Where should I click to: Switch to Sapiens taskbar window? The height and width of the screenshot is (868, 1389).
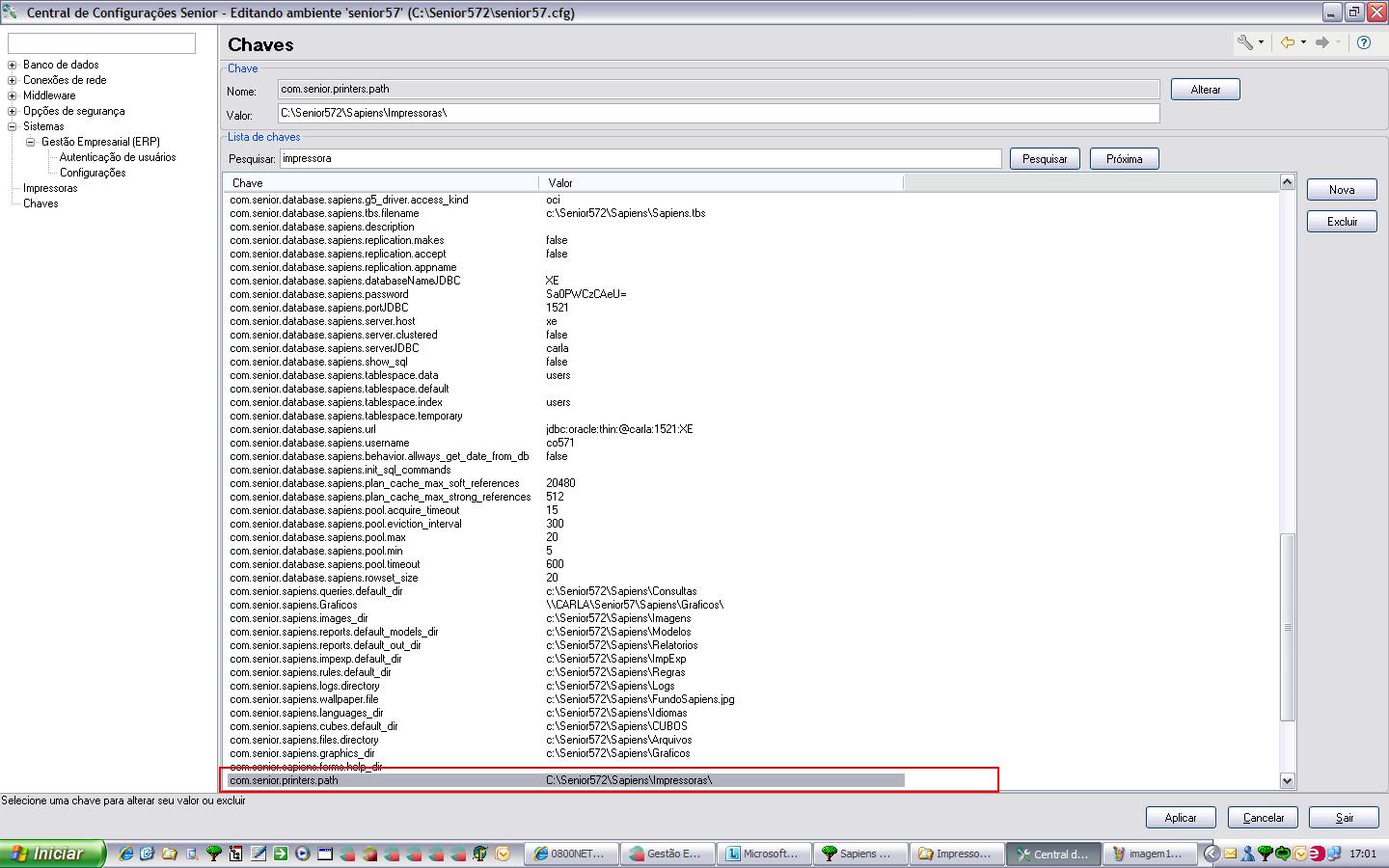point(859,854)
